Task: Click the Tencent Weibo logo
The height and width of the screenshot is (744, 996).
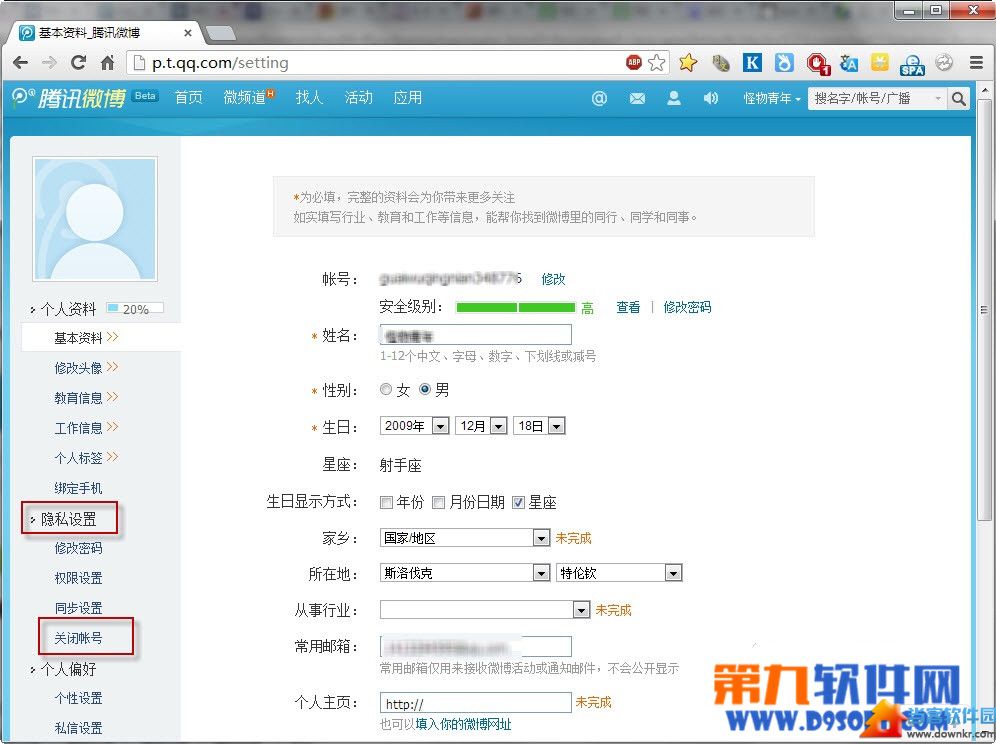Action: (x=69, y=98)
